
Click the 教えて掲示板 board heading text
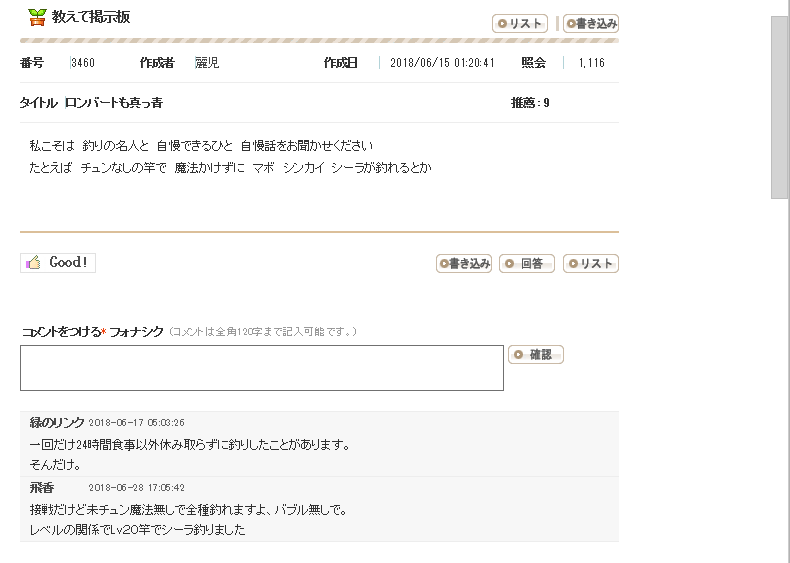tap(91, 17)
